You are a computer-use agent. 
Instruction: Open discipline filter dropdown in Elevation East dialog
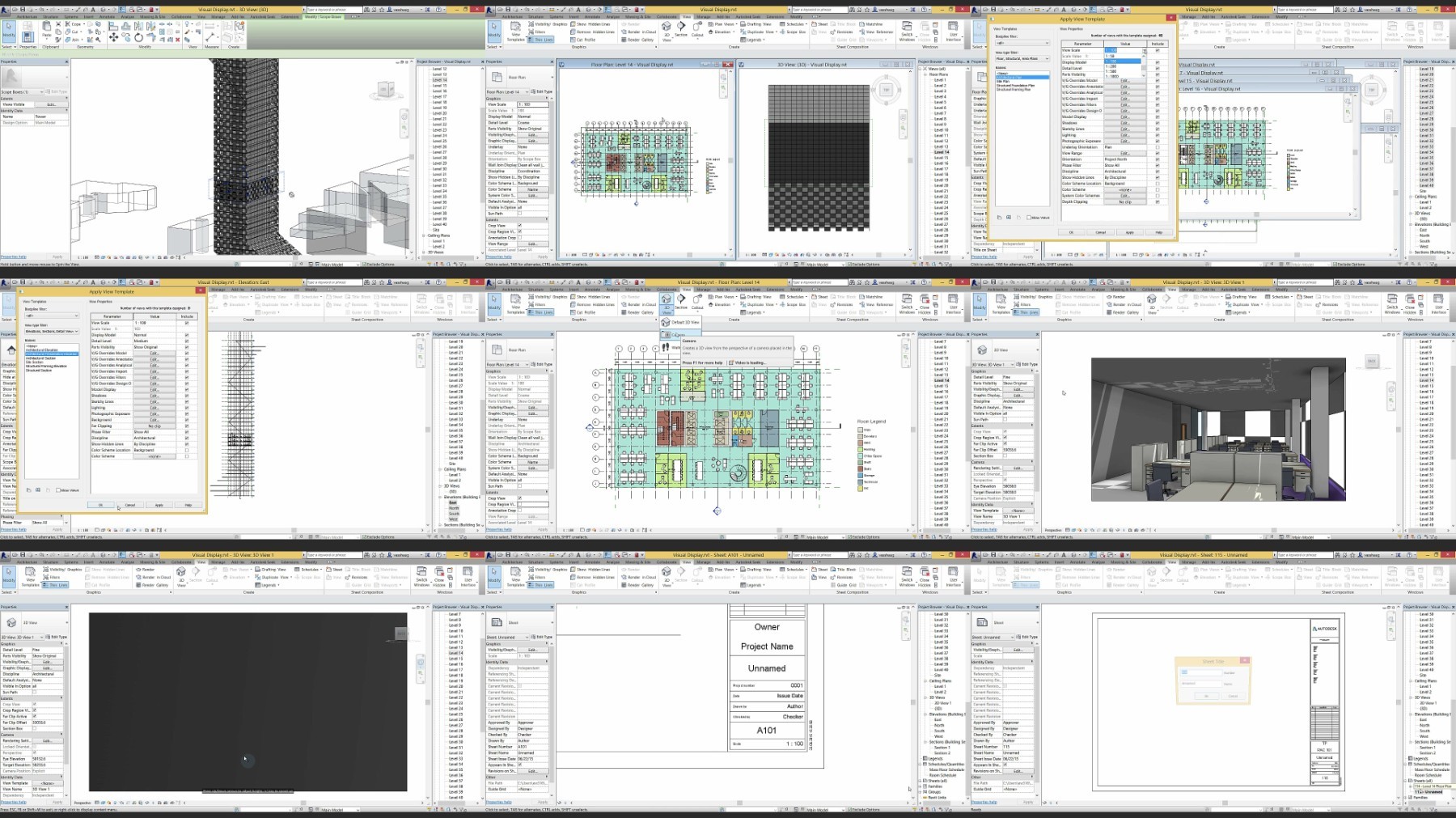pyautogui.click(x=51, y=316)
